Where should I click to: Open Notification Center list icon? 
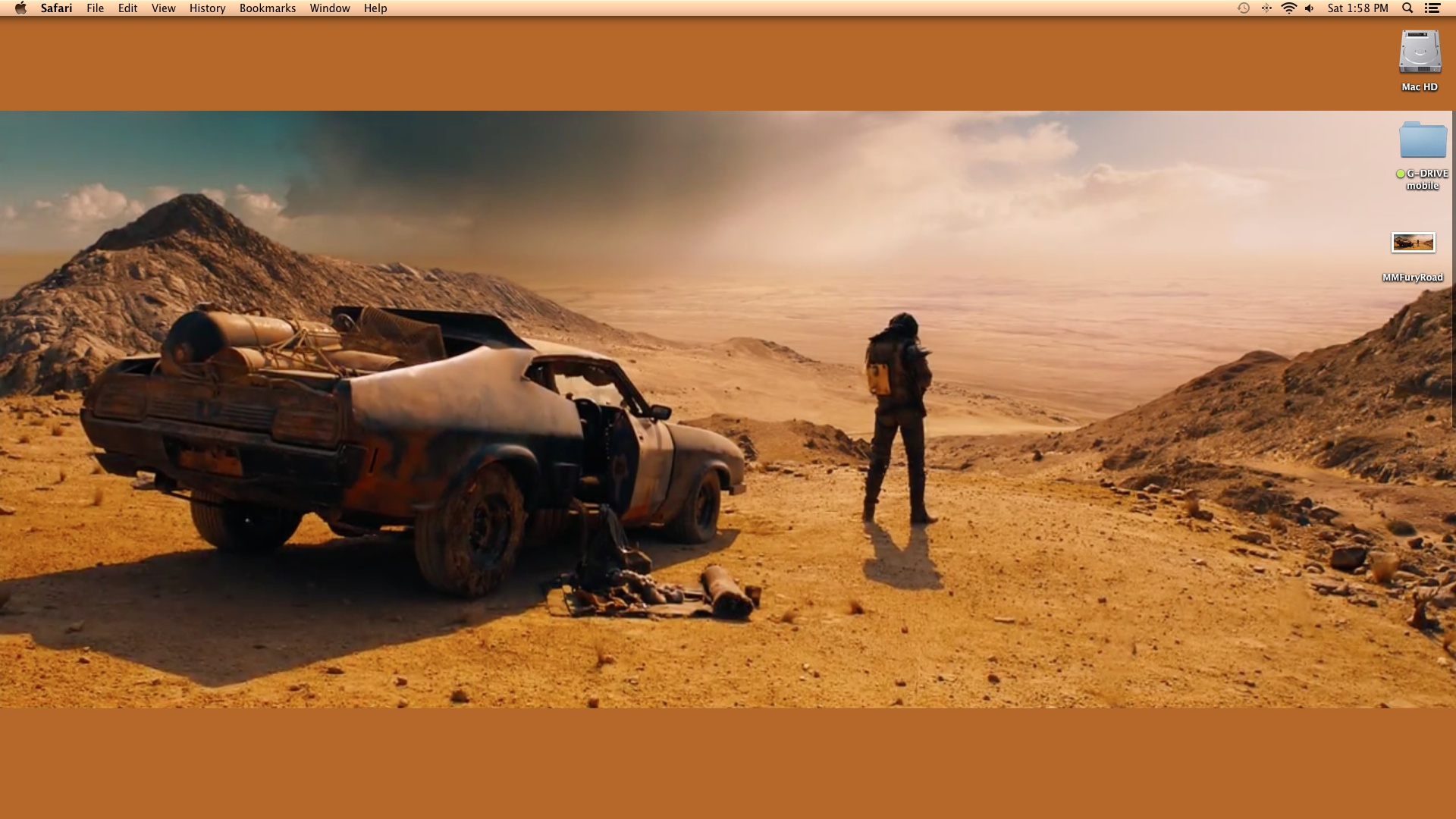[x=1432, y=8]
